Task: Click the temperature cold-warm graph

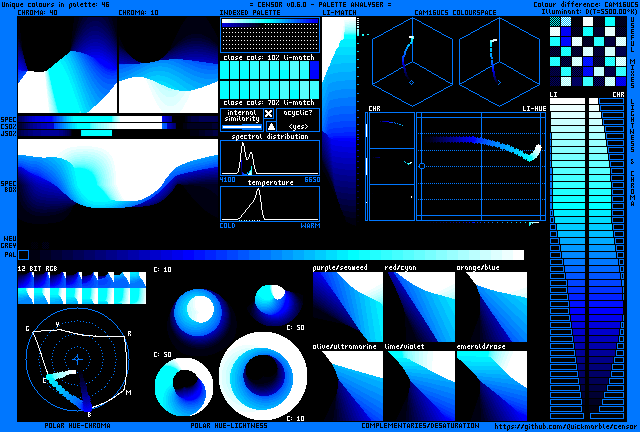Action: pos(270,204)
